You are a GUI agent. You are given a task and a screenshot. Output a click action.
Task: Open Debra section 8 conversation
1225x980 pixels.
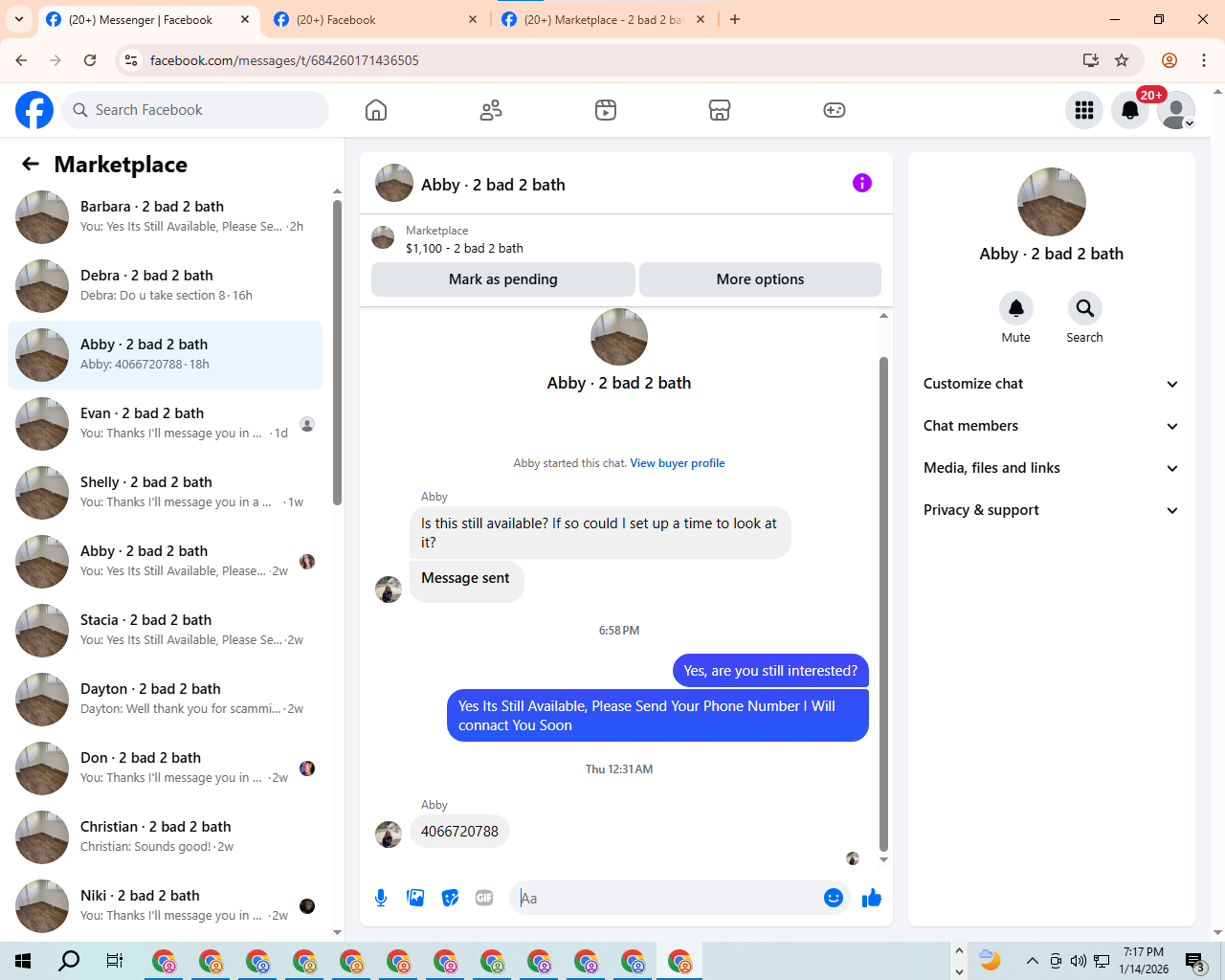[x=165, y=286]
